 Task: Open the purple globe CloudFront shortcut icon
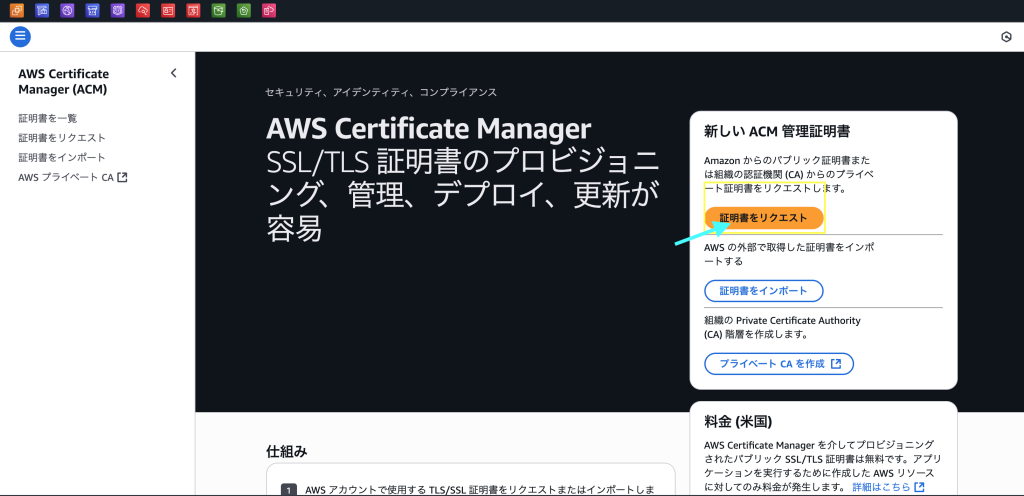point(67,10)
